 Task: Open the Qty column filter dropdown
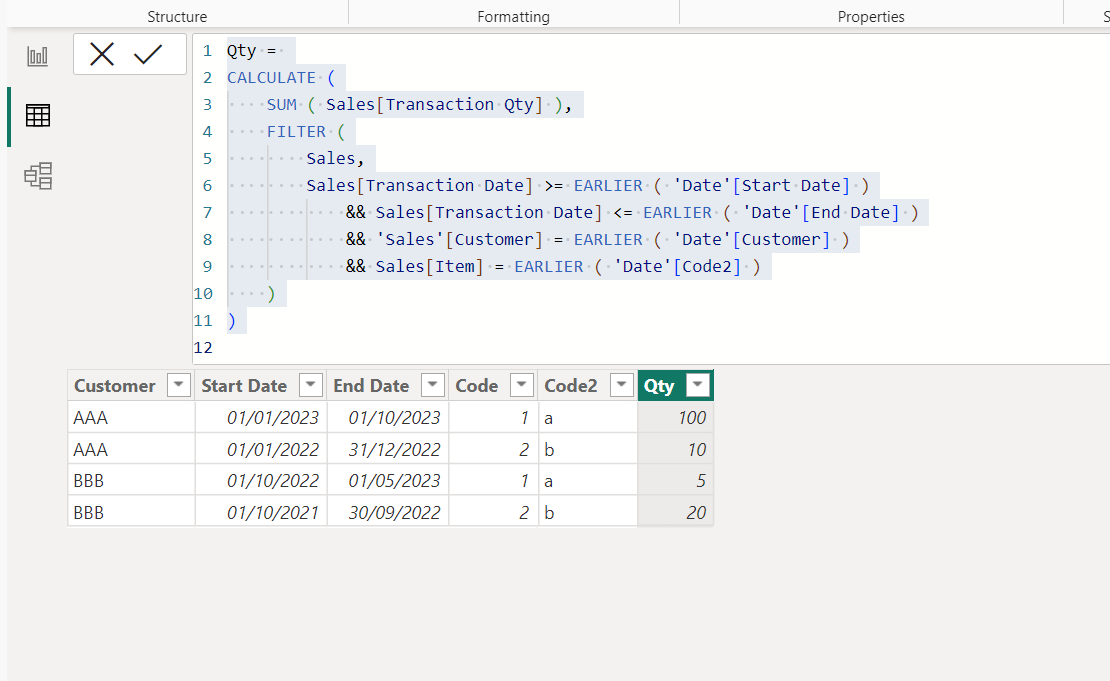[x=698, y=385]
